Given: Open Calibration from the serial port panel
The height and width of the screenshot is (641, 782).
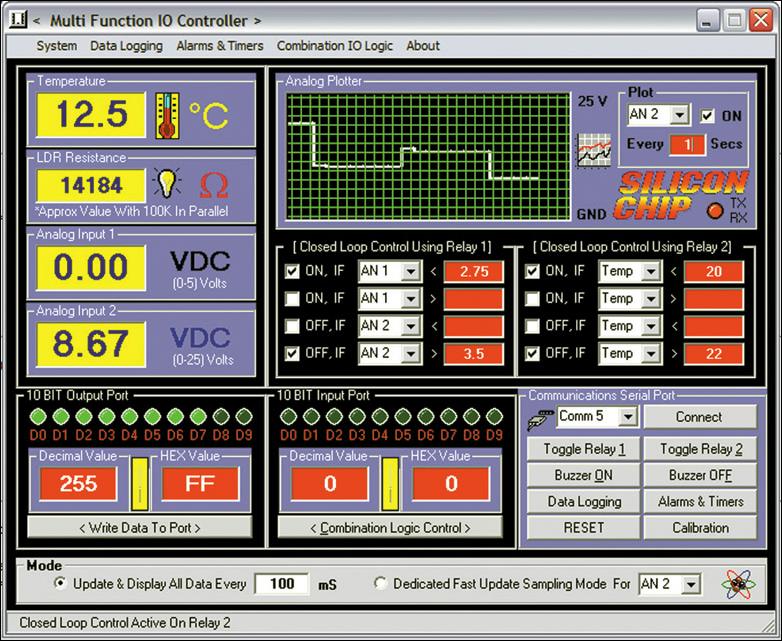Looking at the screenshot, I should [x=700, y=528].
